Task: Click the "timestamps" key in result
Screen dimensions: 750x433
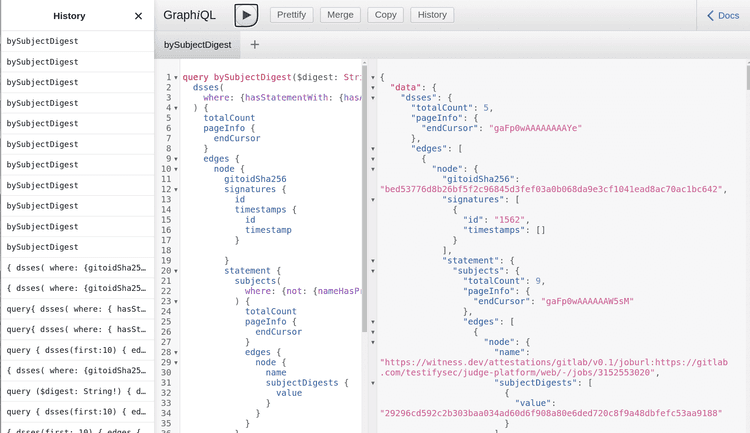Action: click(496, 230)
